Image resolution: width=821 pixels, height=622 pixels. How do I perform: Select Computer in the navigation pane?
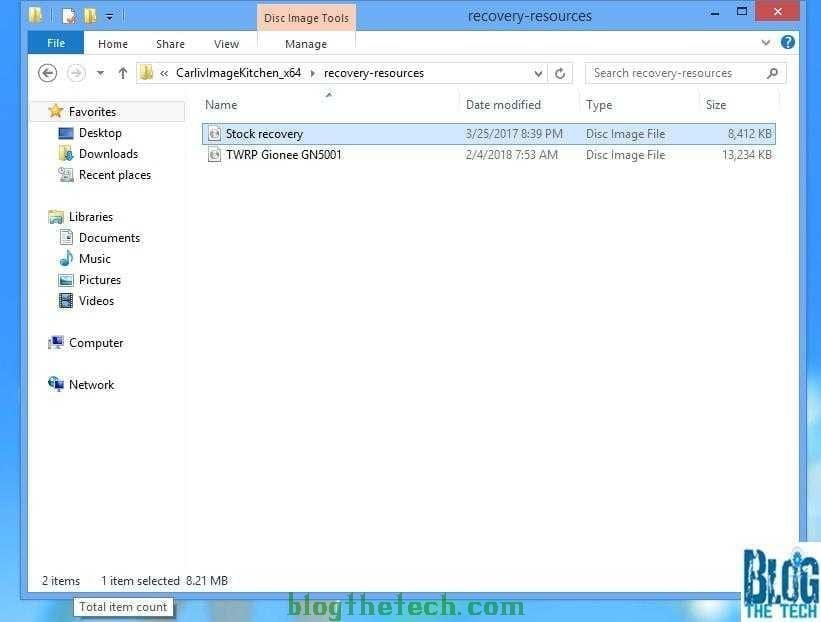[96, 343]
